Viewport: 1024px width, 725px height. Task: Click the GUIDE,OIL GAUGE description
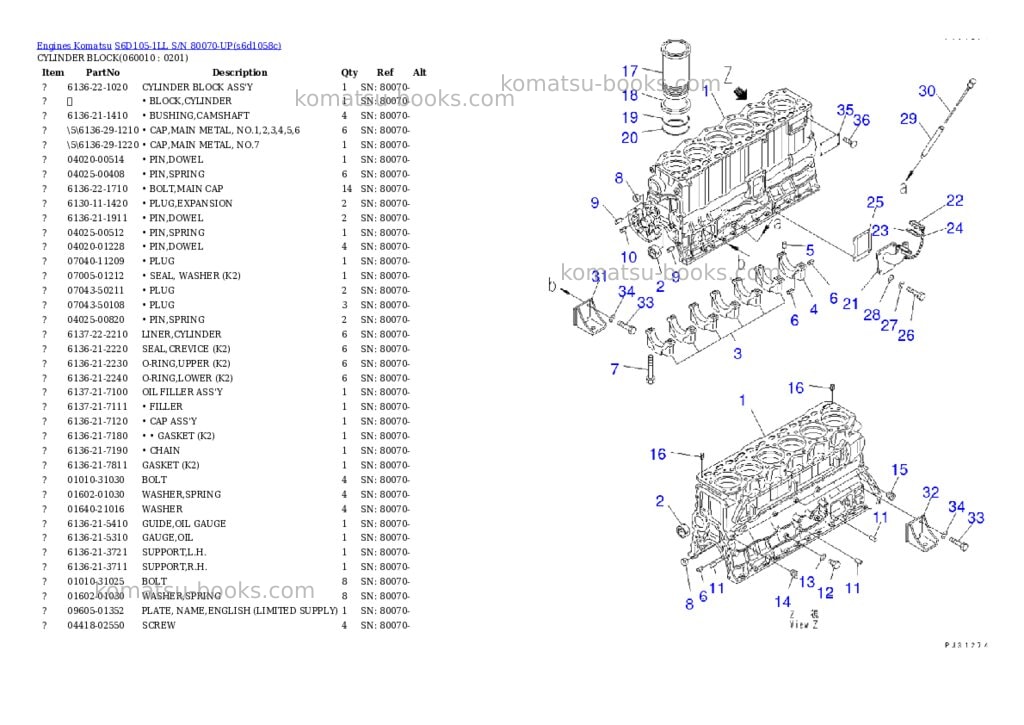(184, 524)
